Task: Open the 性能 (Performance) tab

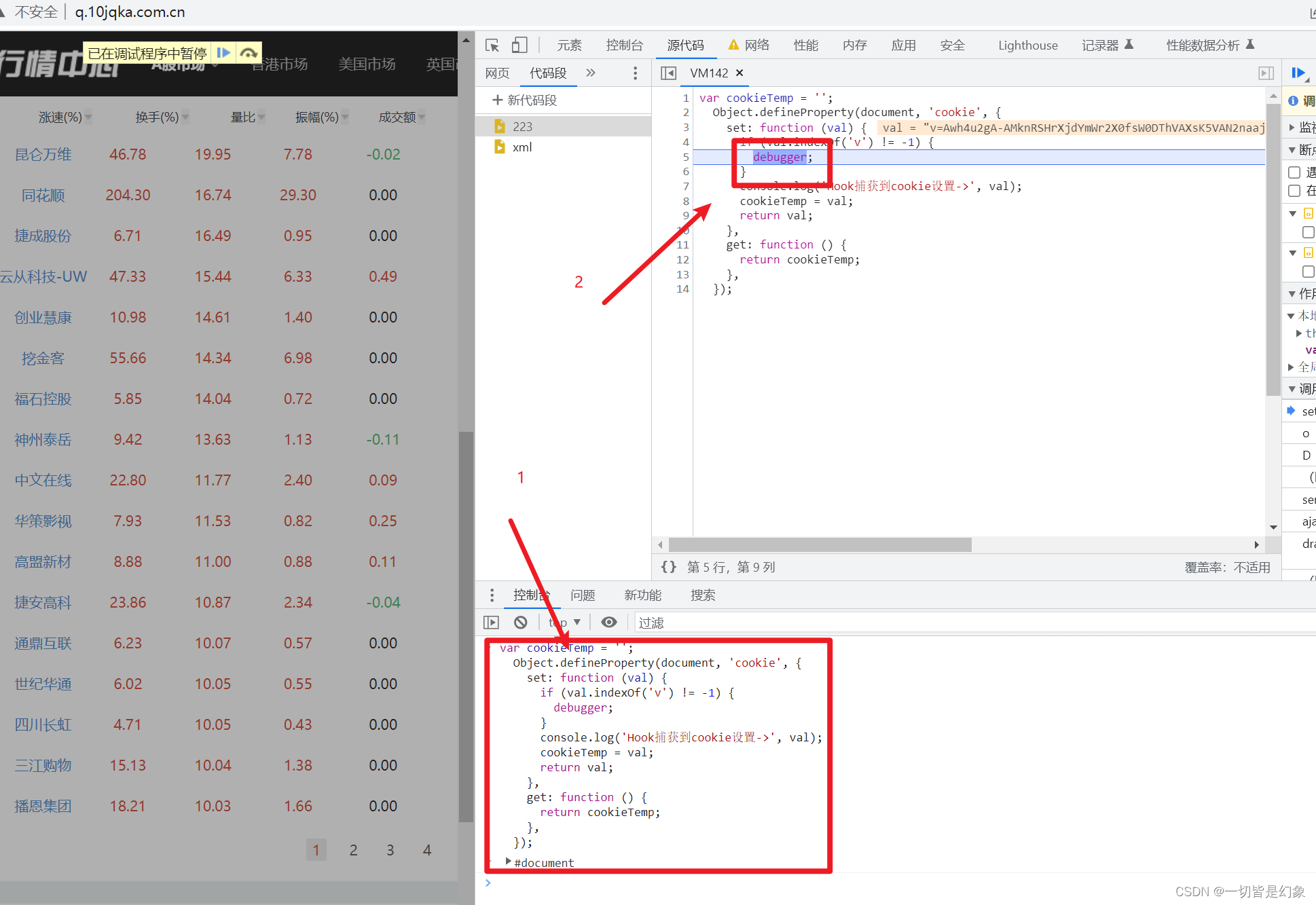Action: click(x=805, y=45)
